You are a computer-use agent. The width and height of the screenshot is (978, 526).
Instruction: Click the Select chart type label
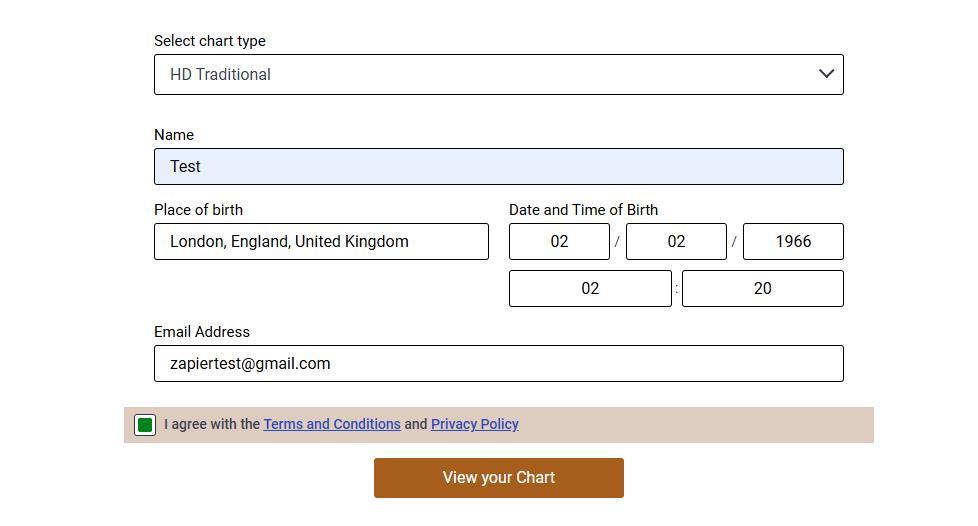(210, 41)
